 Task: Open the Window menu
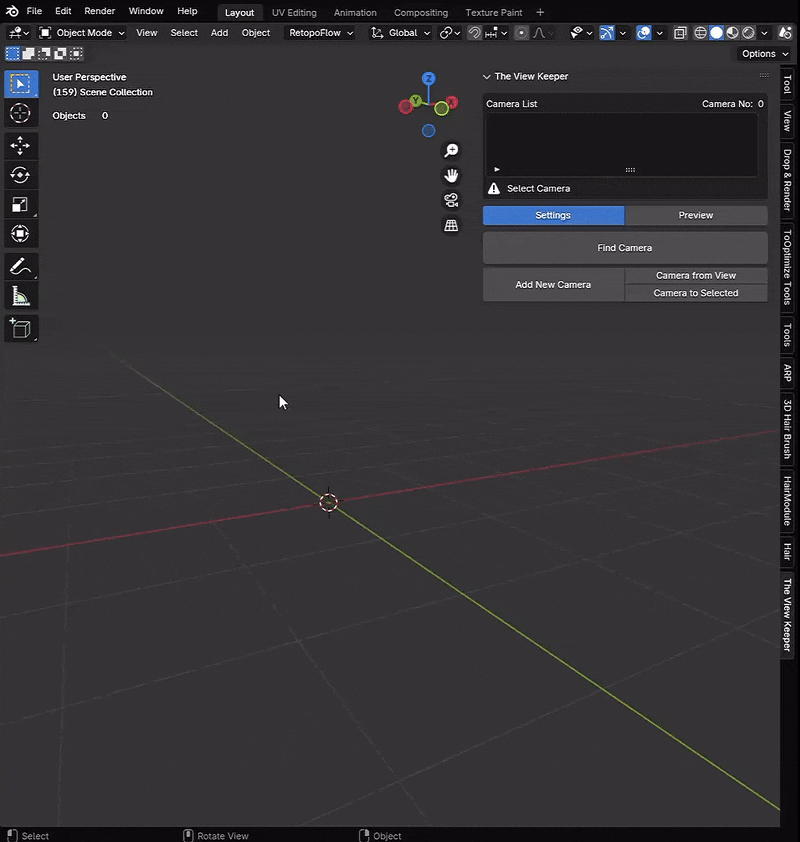pyautogui.click(x=146, y=11)
